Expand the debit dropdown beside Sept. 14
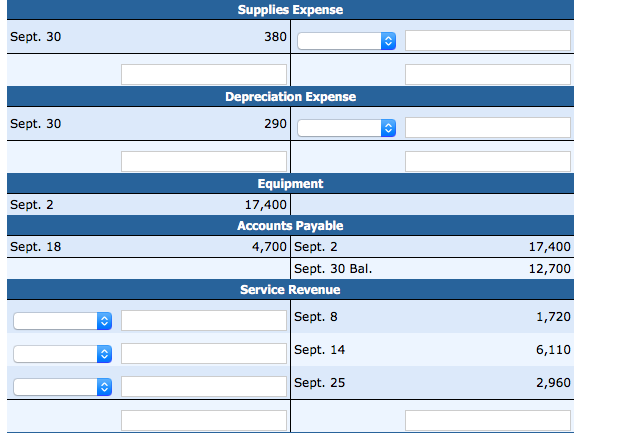 [x=62, y=354]
